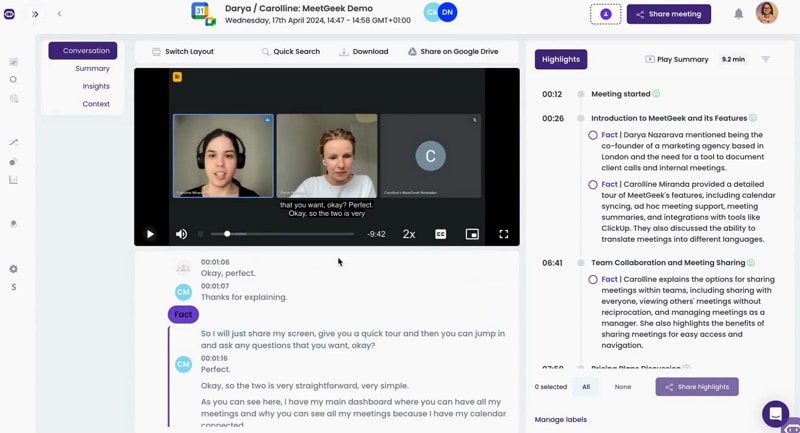The width and height of the screenshot is (800, 433).
Task: Enable picture-in-picture mode
Action: [x=472, y=234]
